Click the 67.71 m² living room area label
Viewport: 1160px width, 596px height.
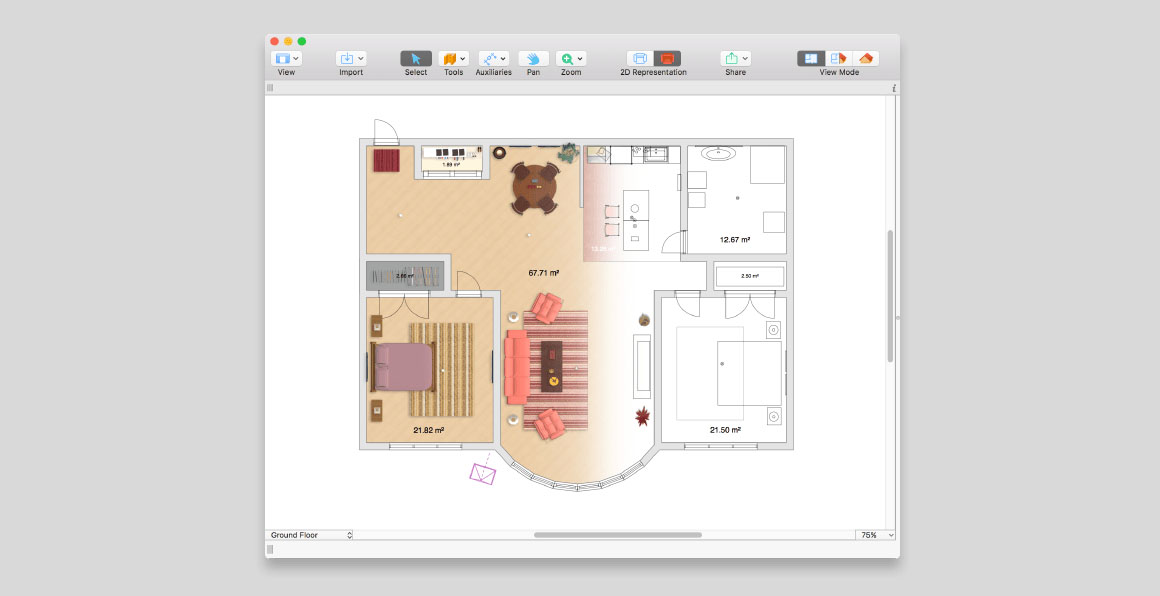point(544,273)
